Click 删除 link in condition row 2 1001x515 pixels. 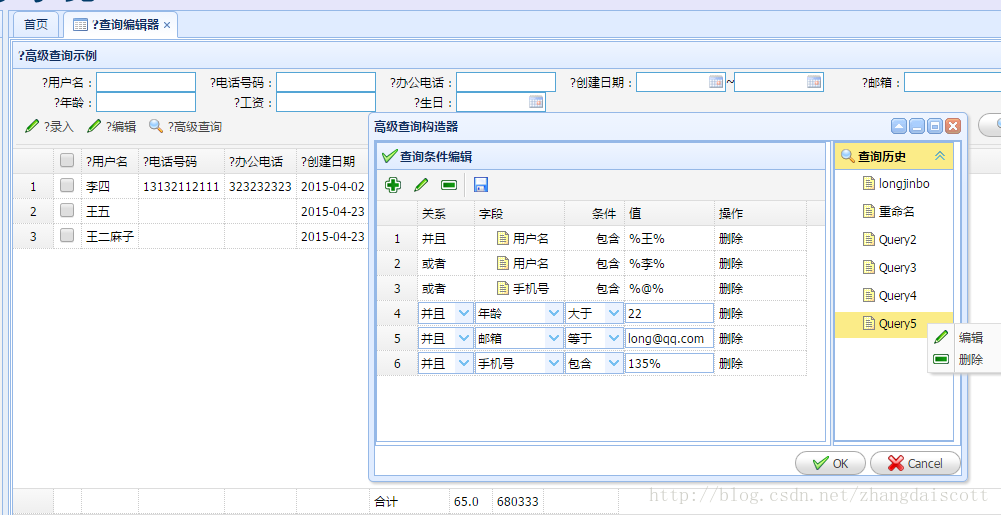(730, 264)
